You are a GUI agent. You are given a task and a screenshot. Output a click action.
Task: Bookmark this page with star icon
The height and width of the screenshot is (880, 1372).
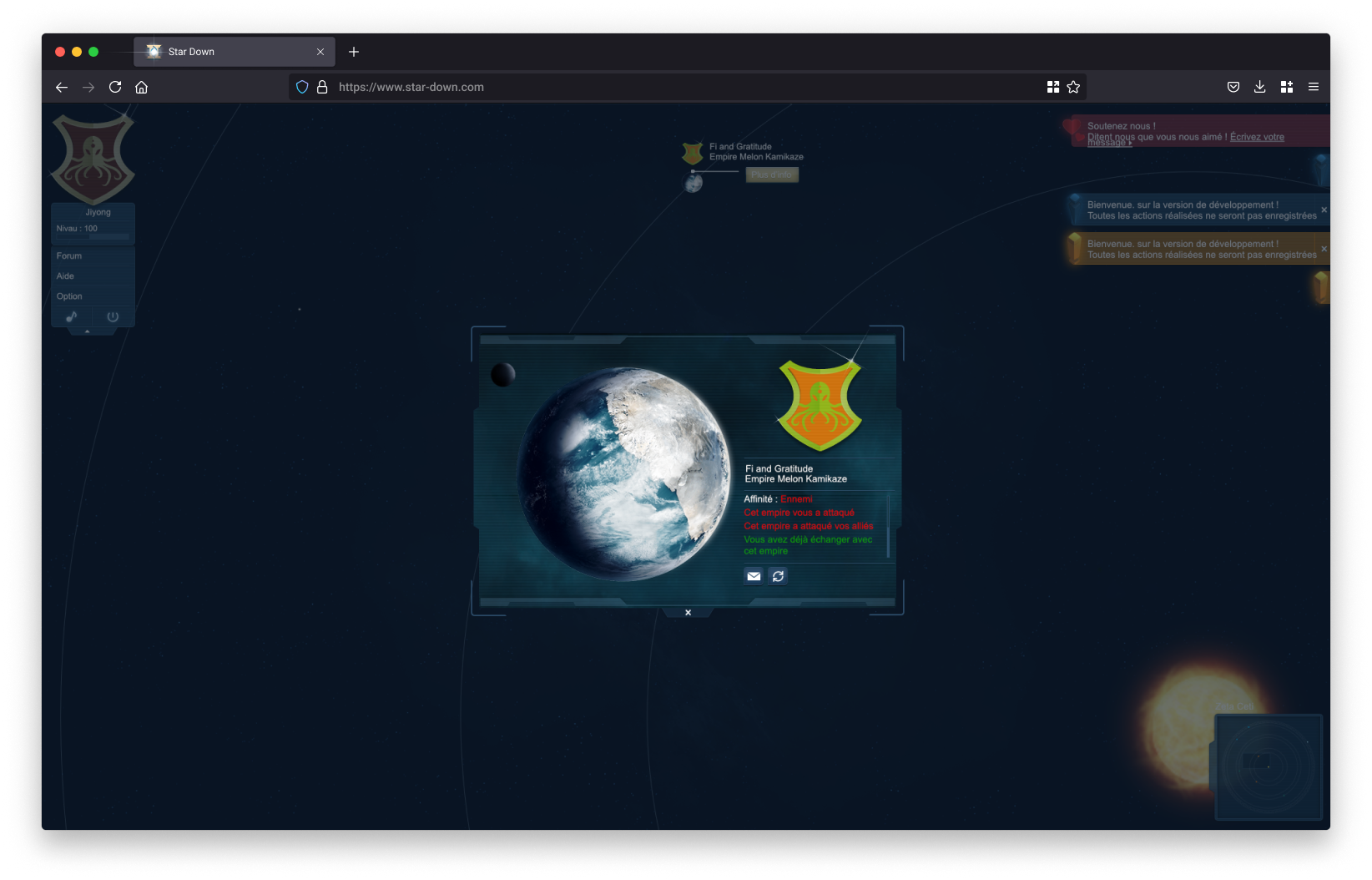tap(1073, 87)
